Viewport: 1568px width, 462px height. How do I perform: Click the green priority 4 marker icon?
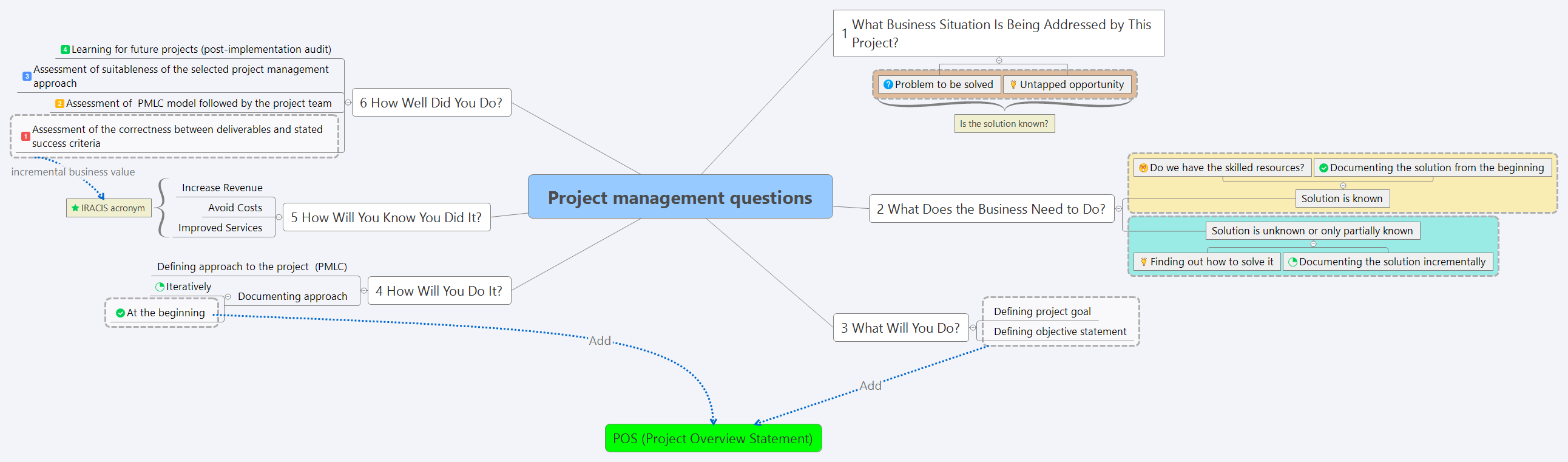(65, 50)
